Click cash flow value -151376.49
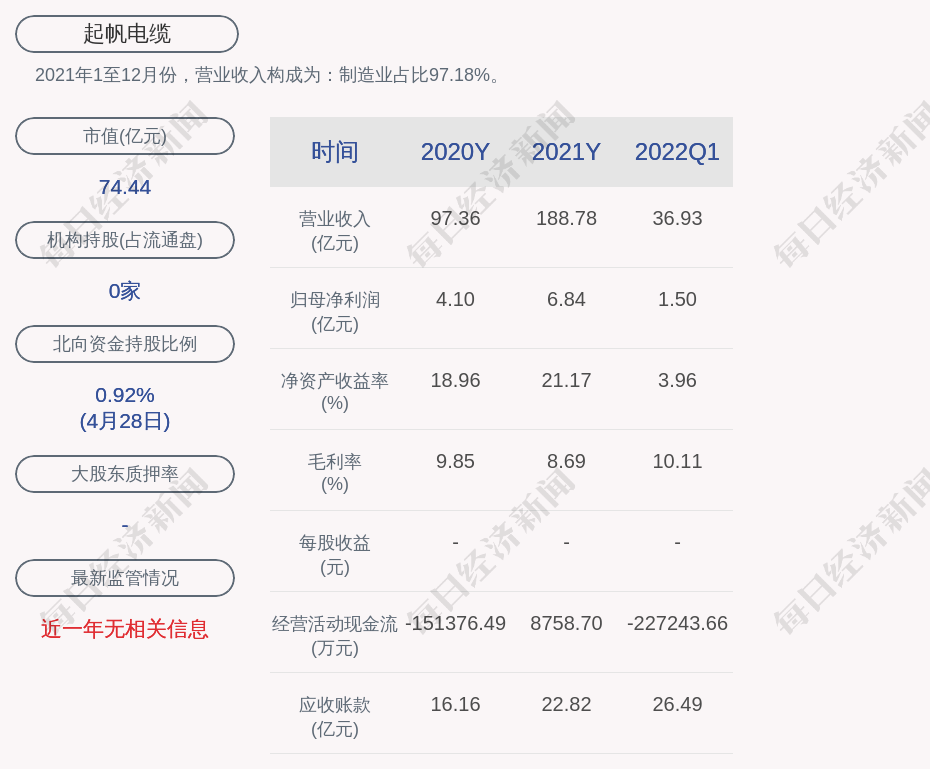This screenshot has width=930, height=769. point(455,623)
